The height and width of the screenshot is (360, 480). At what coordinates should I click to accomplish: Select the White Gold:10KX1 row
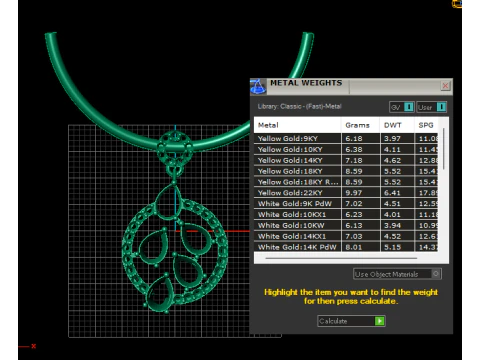(346, 214)
